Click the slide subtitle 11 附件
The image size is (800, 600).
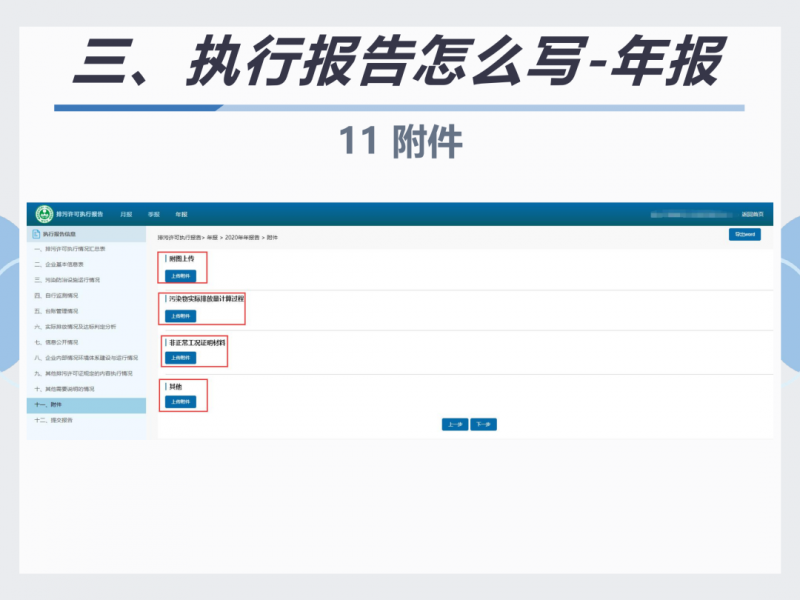tap(401, 141)
